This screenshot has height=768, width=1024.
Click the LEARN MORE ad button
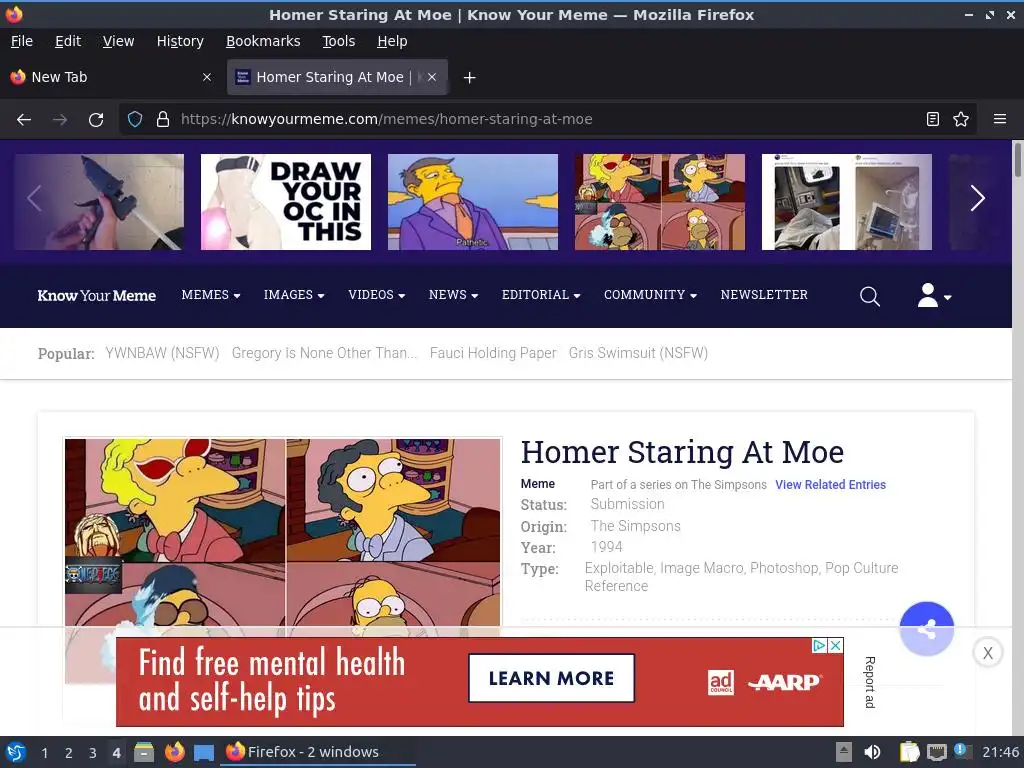pos(551,679)
